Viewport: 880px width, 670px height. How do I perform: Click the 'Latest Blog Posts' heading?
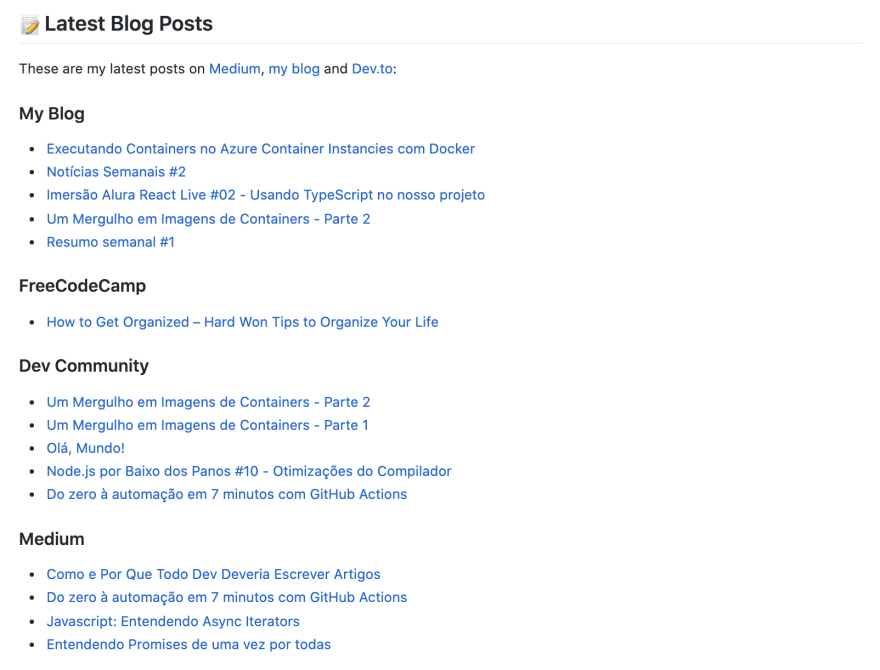click(x=129, y=24)
